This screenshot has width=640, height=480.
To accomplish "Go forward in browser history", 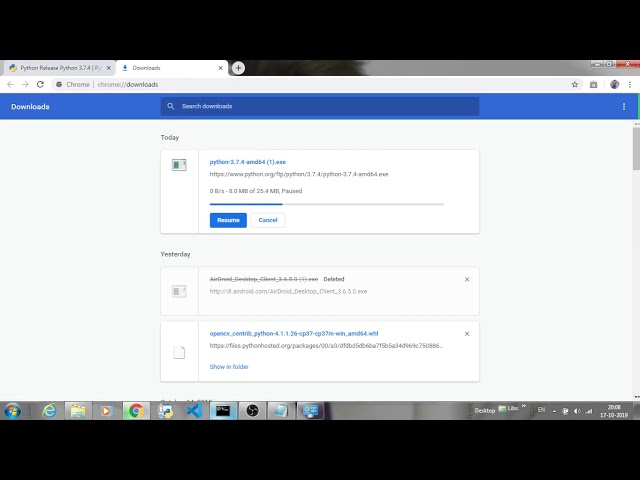I will [25, 84].
